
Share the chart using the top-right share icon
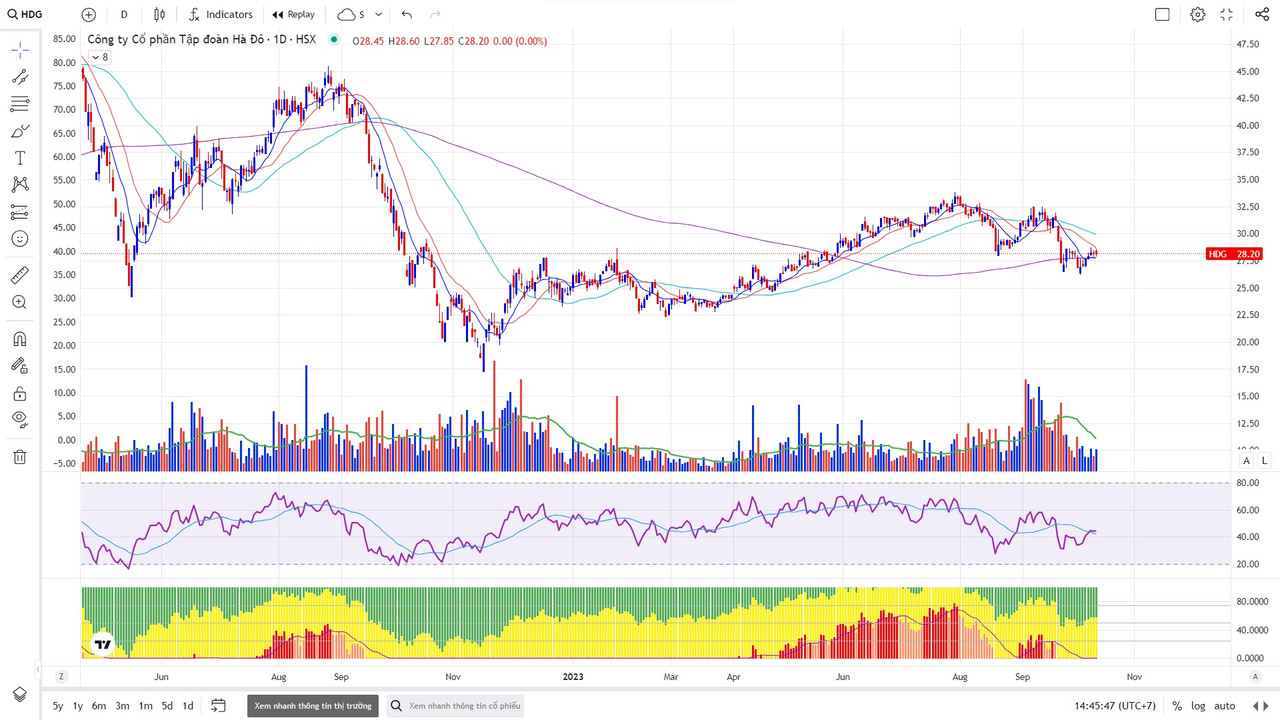pos(1261,14)
